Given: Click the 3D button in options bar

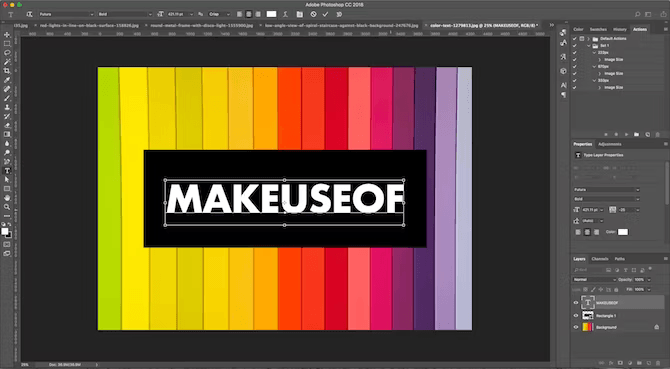Looking at the screenshot, I should coord(339,14).
